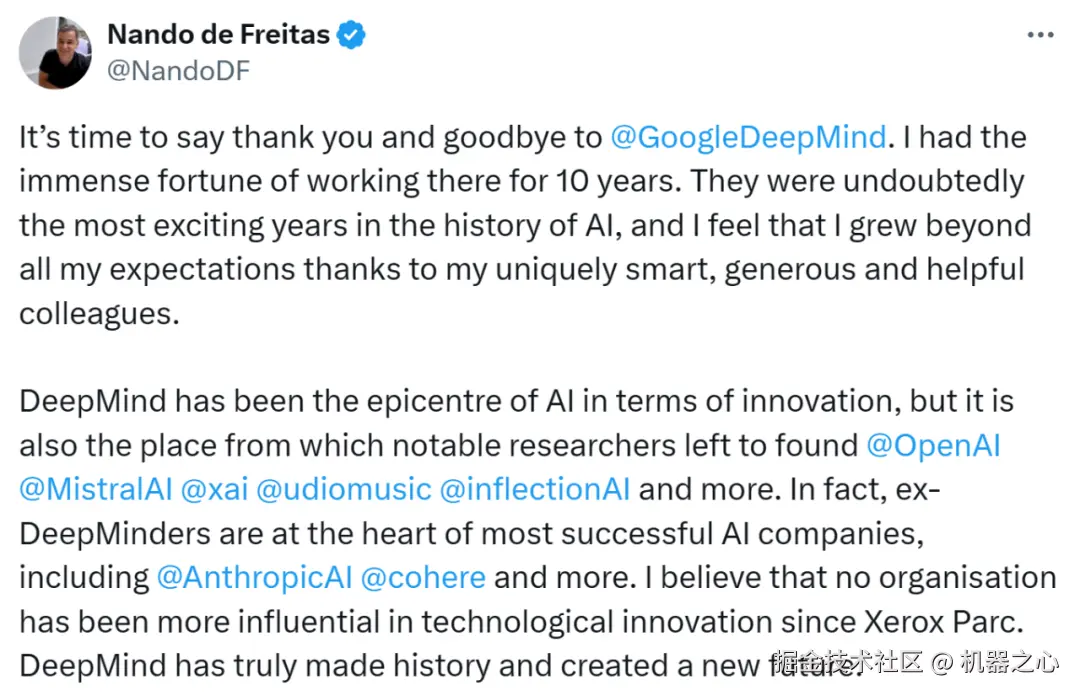
Task: Open the @udiomusic mention
Action: click(x=344, y=489)
